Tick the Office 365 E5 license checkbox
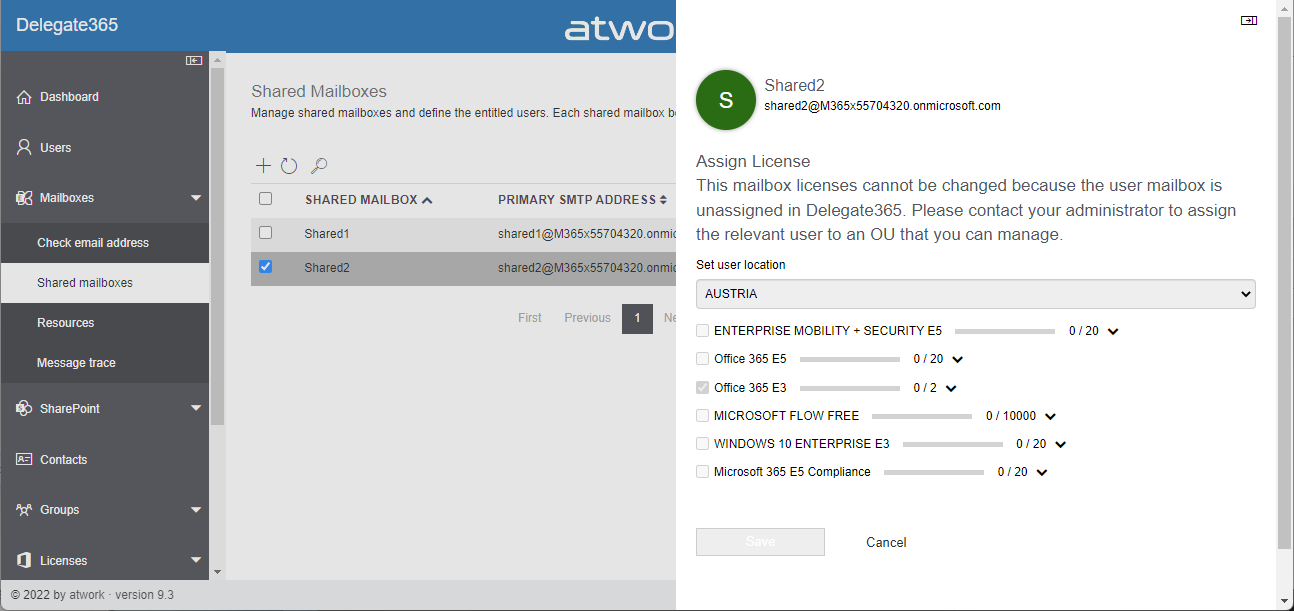The image size is (1294, 611). tap(703, 359)
